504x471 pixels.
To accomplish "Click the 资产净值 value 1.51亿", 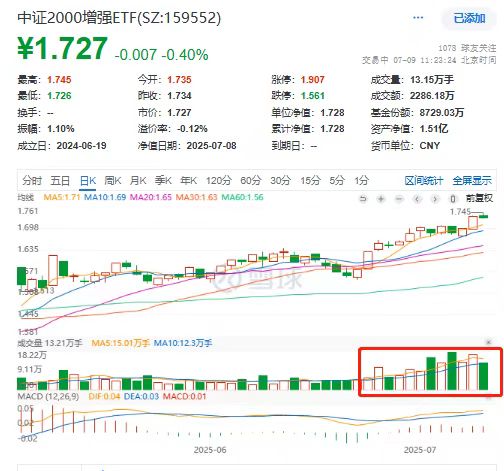I will click(434, 129).
